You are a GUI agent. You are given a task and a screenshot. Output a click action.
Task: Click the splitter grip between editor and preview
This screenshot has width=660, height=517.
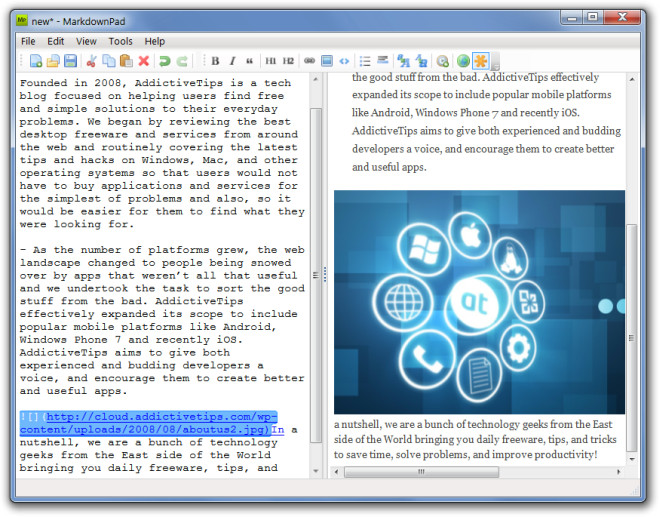tap(325, 274)
